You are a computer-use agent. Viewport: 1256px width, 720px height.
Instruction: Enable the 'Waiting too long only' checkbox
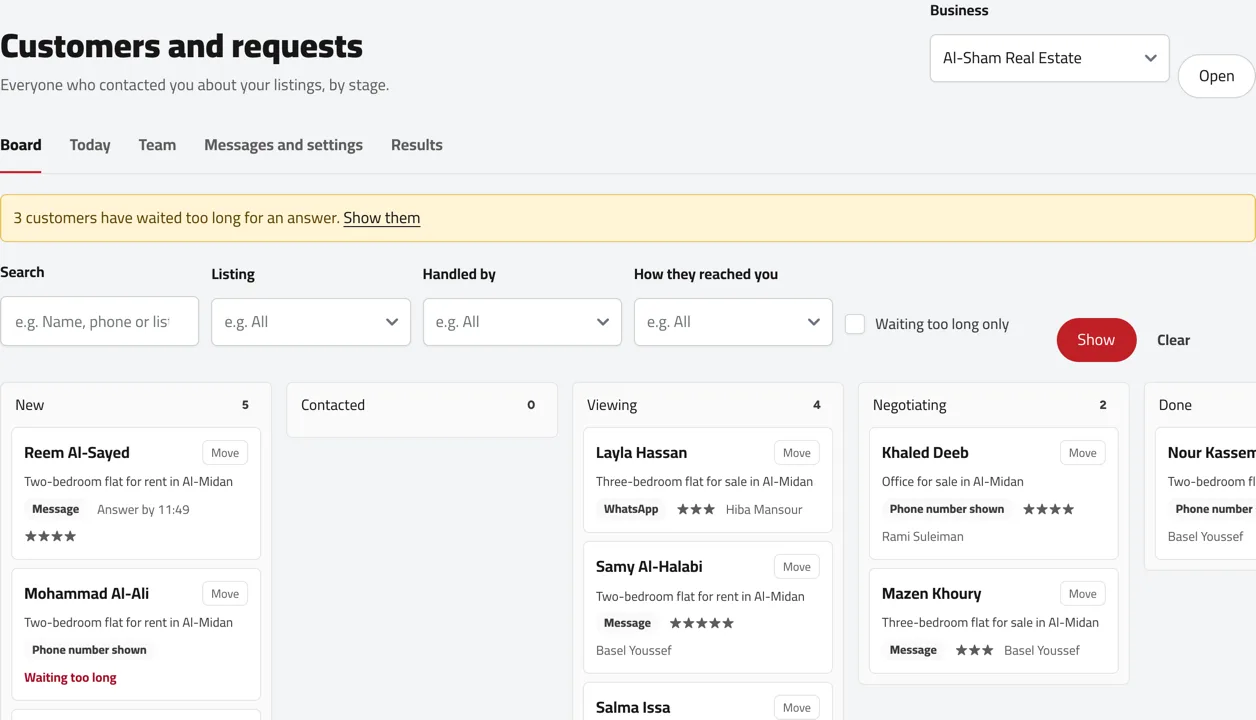click(x=855, y=324)
